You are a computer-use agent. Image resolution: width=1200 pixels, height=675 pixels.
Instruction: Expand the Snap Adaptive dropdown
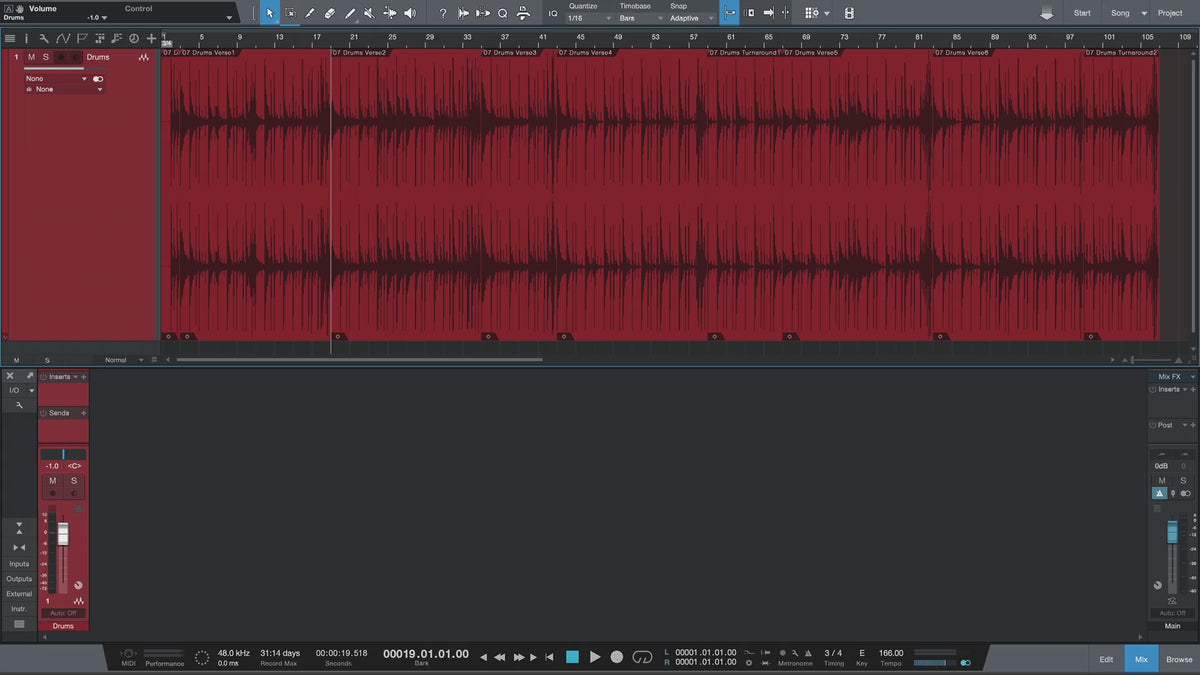692,18
